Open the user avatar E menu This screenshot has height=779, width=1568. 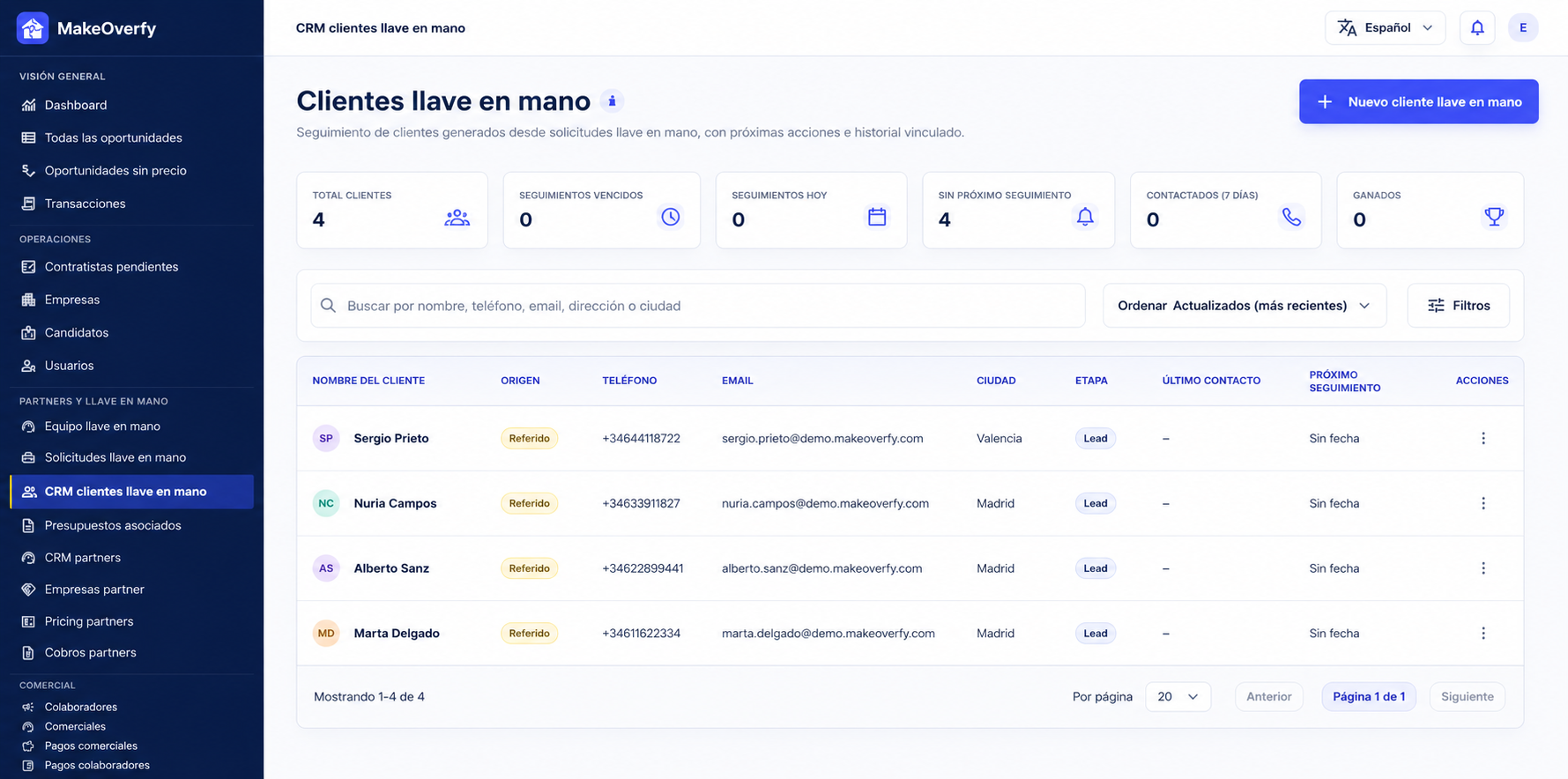click(x=1523, y=28)
